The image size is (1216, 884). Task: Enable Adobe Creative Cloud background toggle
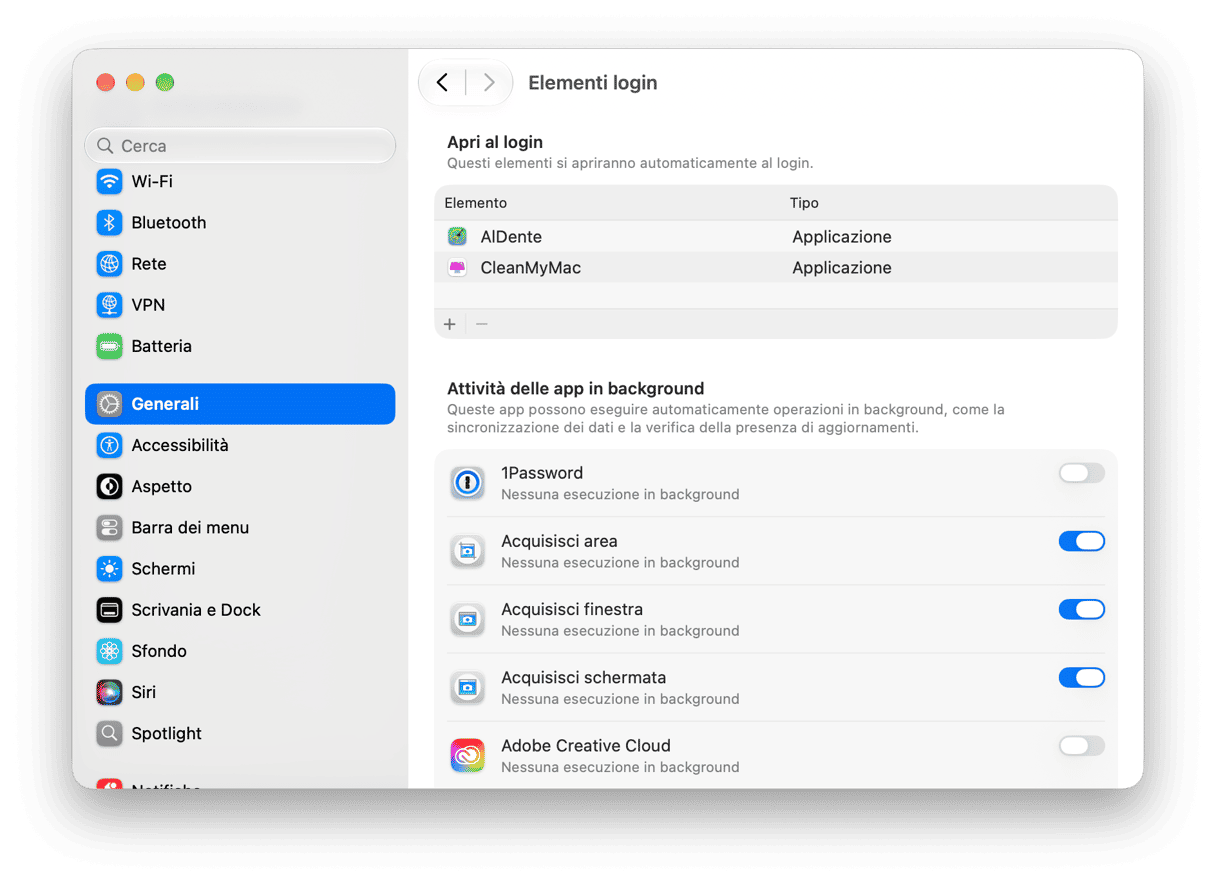tap(1082, 745)
